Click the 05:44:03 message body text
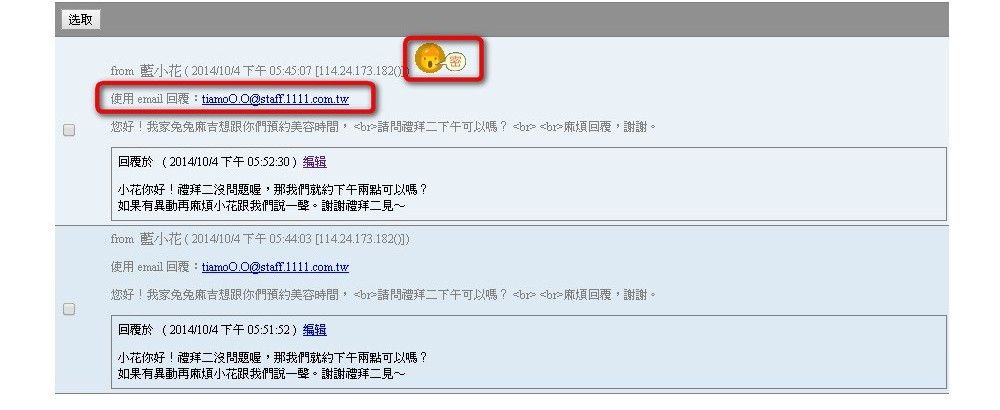Viewport: 1000px width, 410px height. (x=383, y=295)
